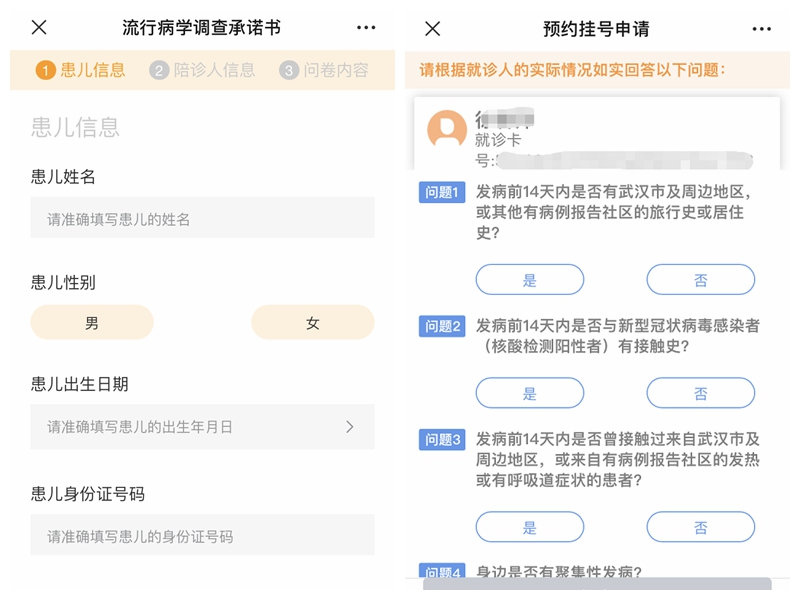
Task: Click the 患儿姓名 input field
Action: pos(202,218)
